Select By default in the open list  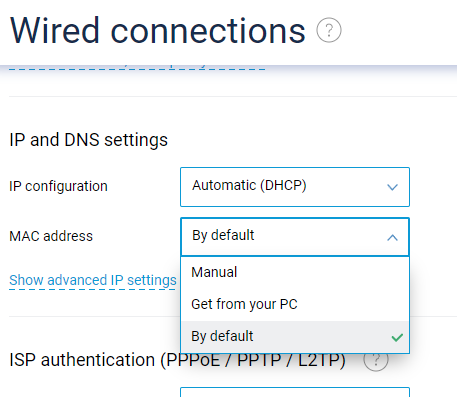[295, 336]
